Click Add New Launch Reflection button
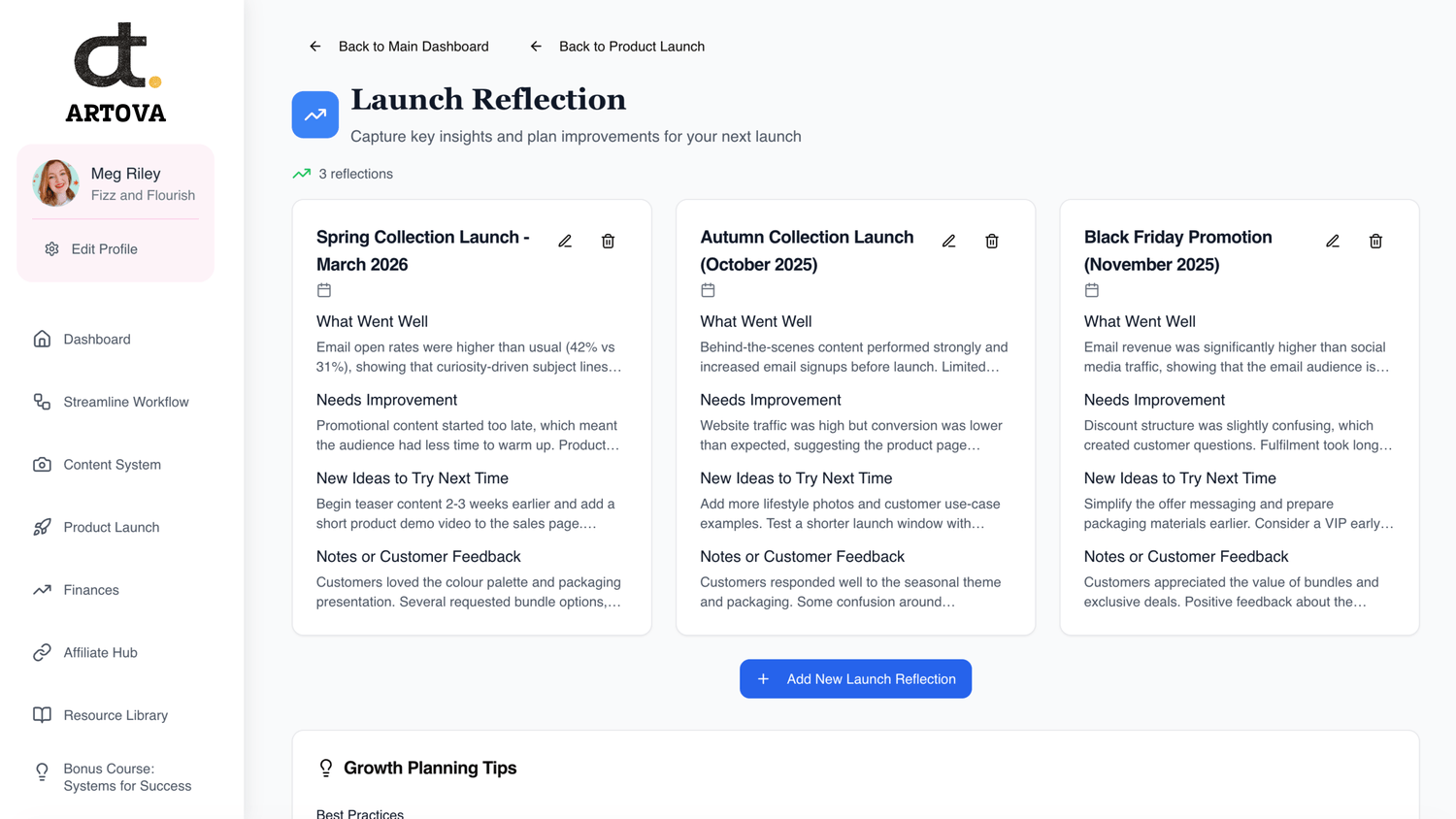The height and width of the screenshot is (819, 1456). [855, 679]
